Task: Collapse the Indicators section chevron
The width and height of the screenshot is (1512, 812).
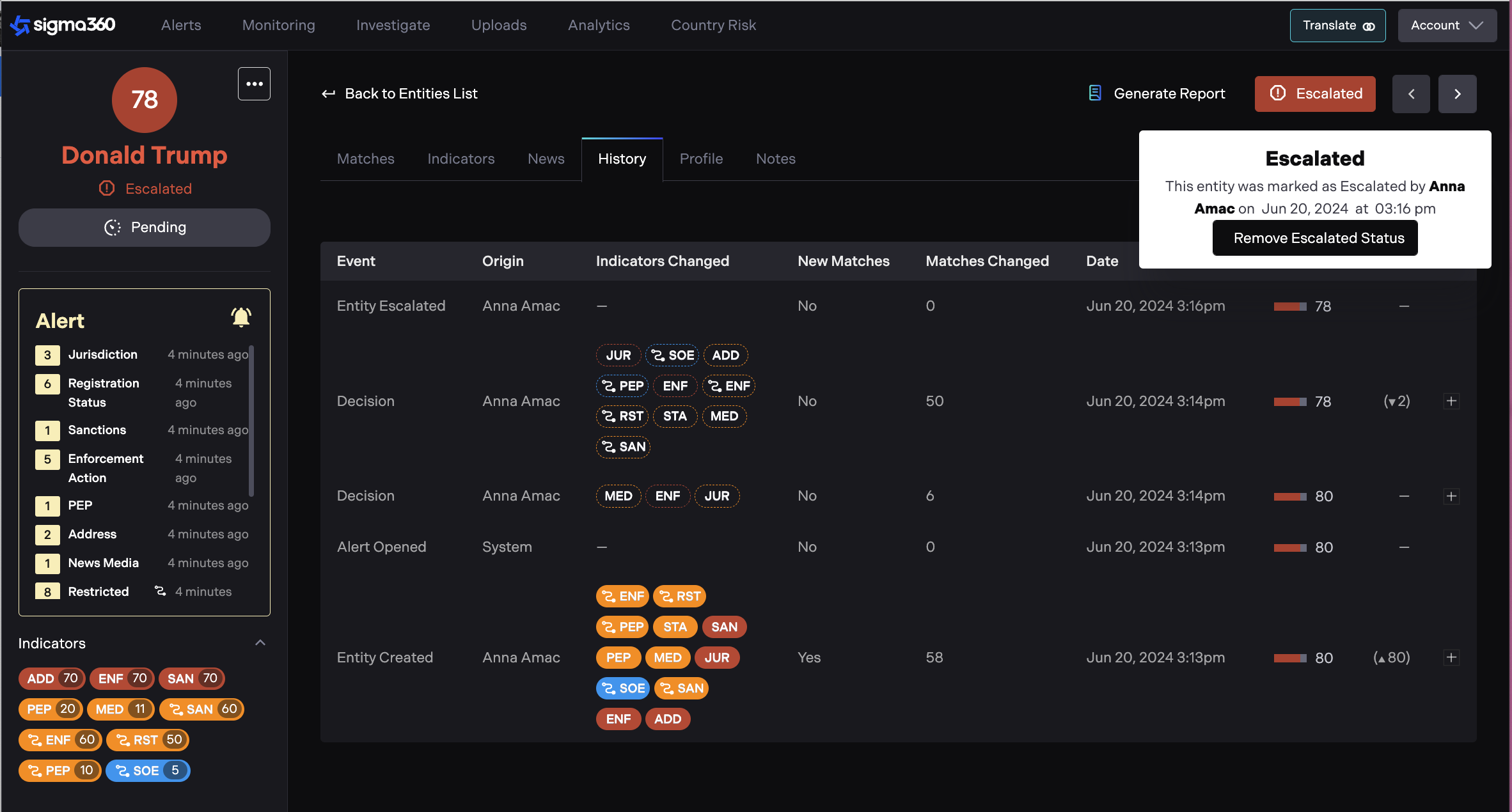Action: click(x=260, y=643)
